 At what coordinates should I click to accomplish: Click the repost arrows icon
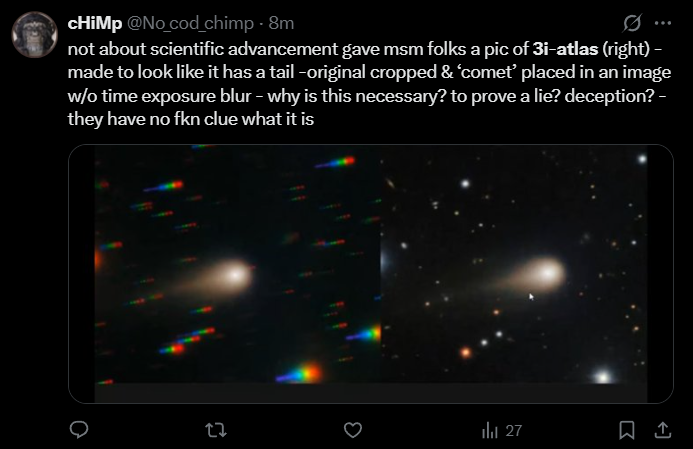coord(216,430)
